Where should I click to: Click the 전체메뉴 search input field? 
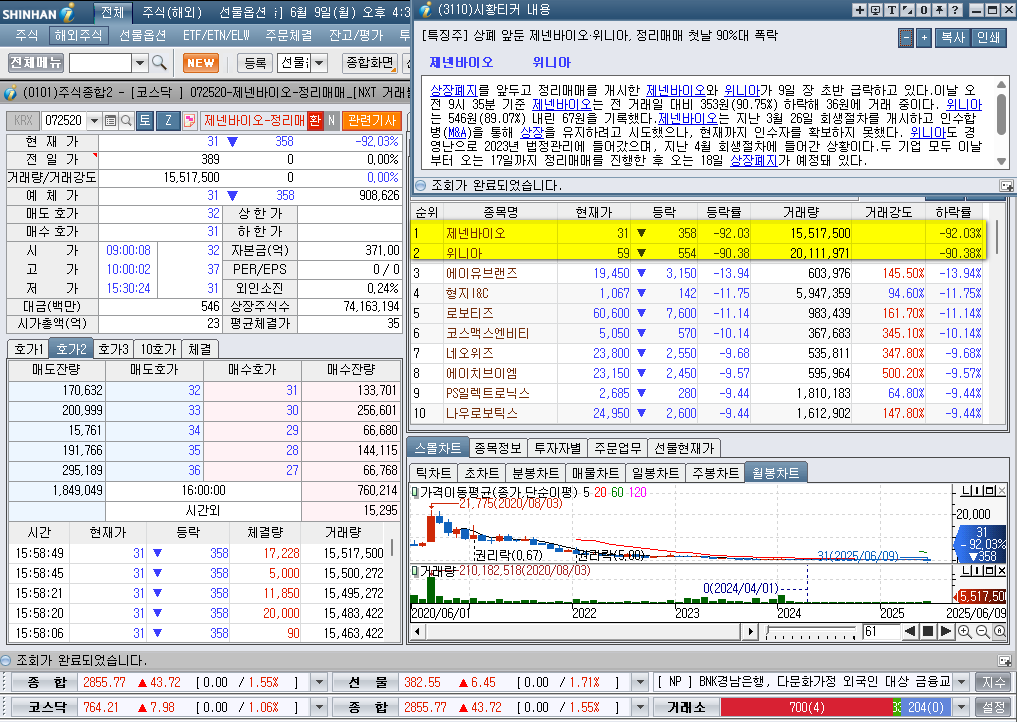click(x=101, y=64)
